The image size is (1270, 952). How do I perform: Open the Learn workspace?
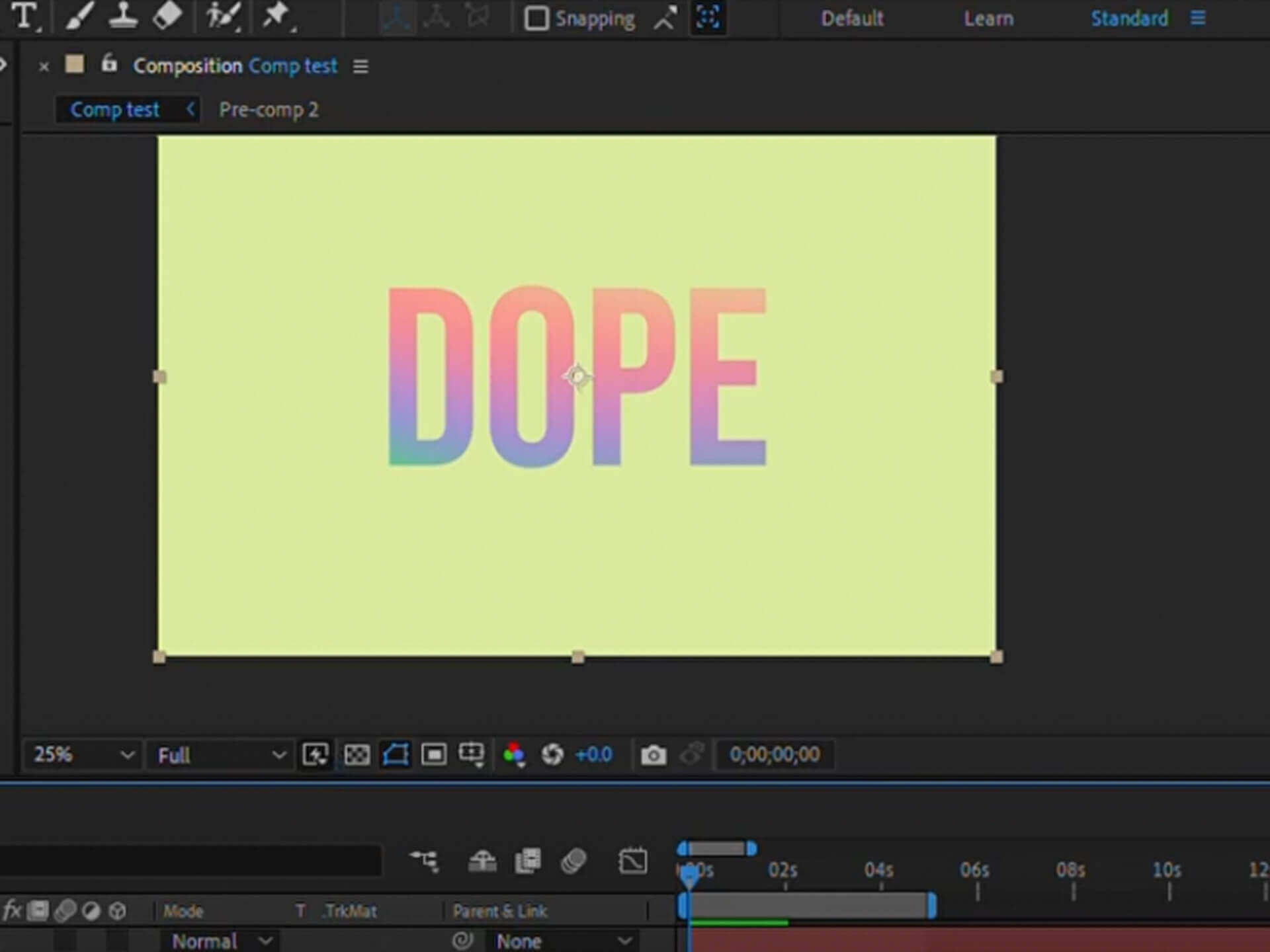pyautogui.click(x=988, y=18)
